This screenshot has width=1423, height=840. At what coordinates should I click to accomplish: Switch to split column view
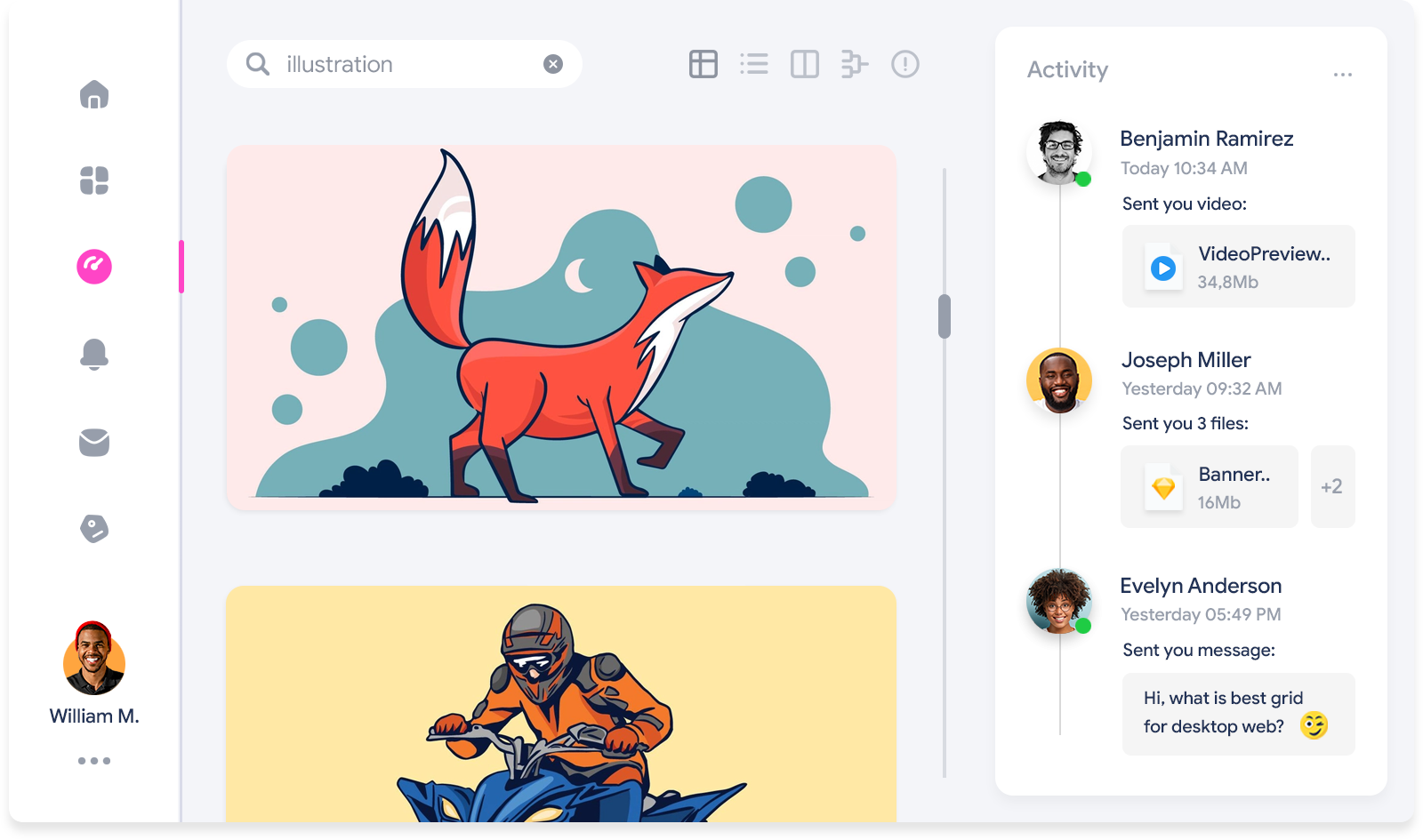pyautogui.click(x=804, y=64)
